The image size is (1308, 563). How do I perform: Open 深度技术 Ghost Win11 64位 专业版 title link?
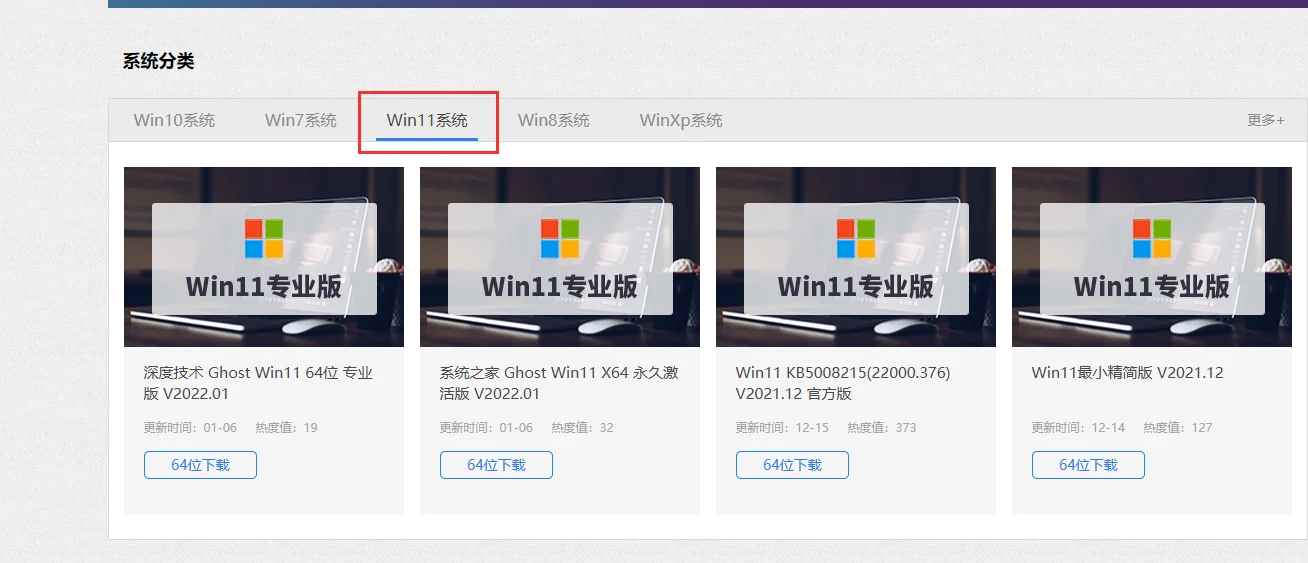(258, 383)
